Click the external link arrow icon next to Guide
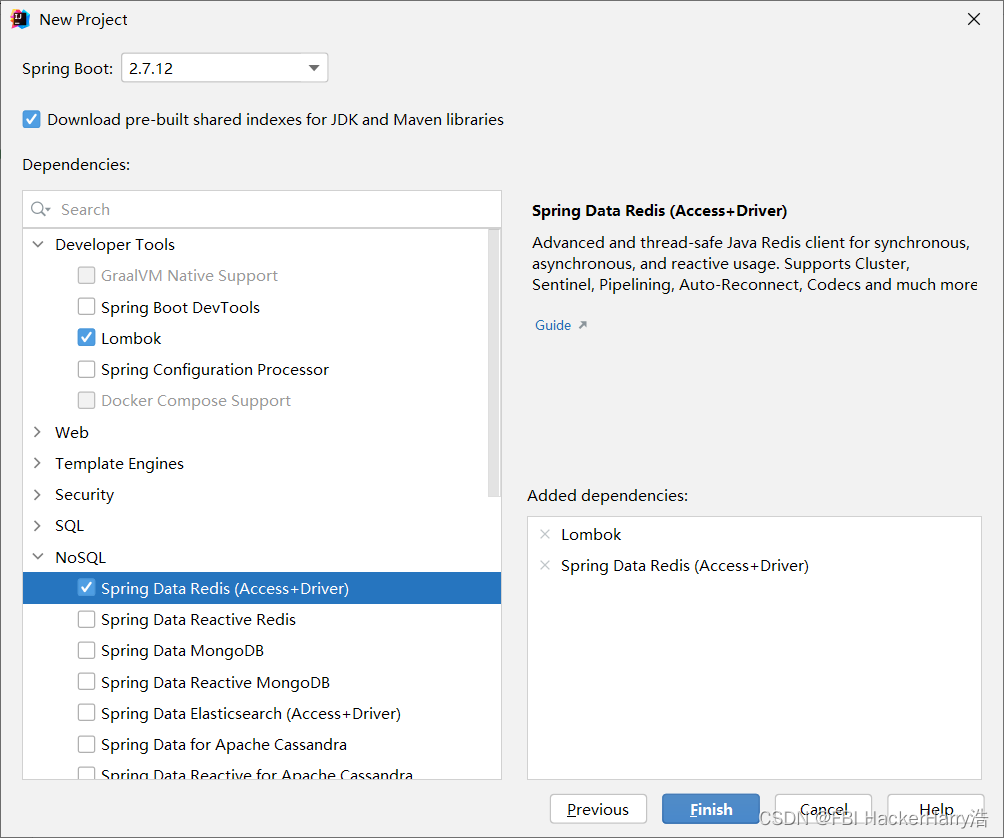1004x838 pixels. [583, 325]
